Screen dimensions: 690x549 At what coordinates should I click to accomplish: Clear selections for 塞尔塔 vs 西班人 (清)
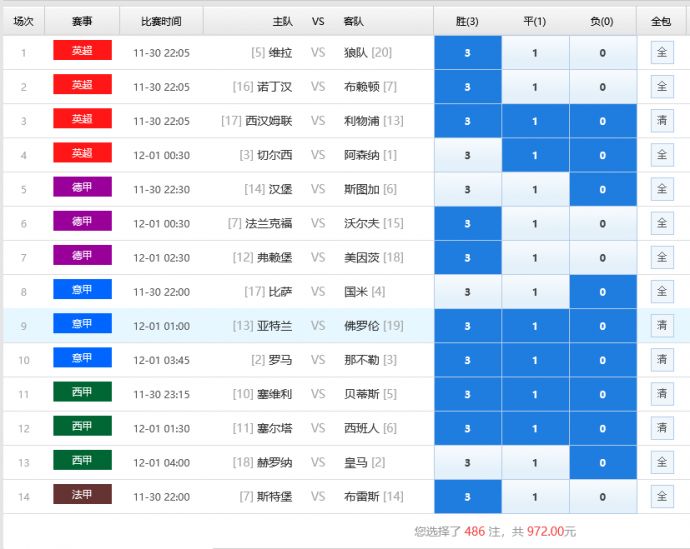coord(662,428)
